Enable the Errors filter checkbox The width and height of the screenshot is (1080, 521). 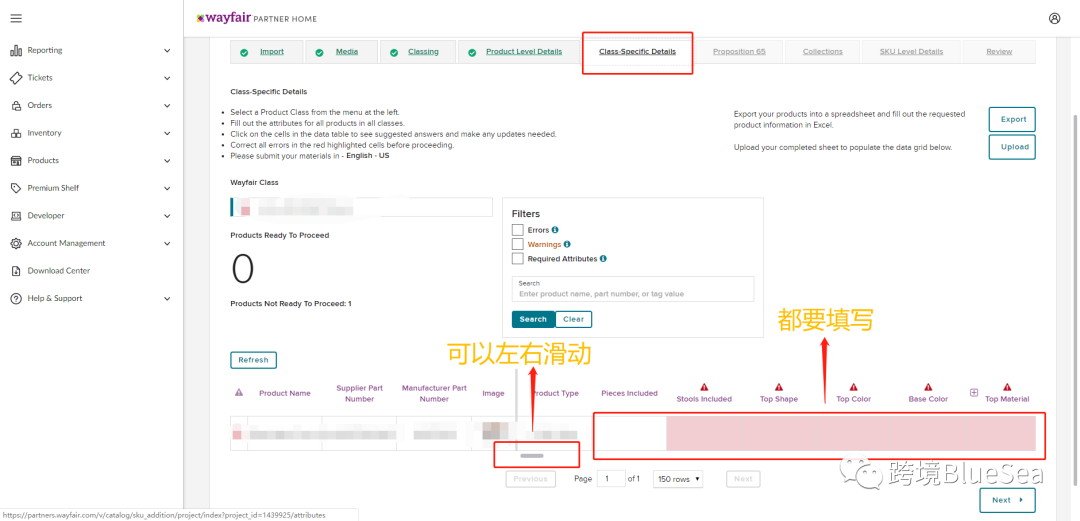tap(518, 229)
